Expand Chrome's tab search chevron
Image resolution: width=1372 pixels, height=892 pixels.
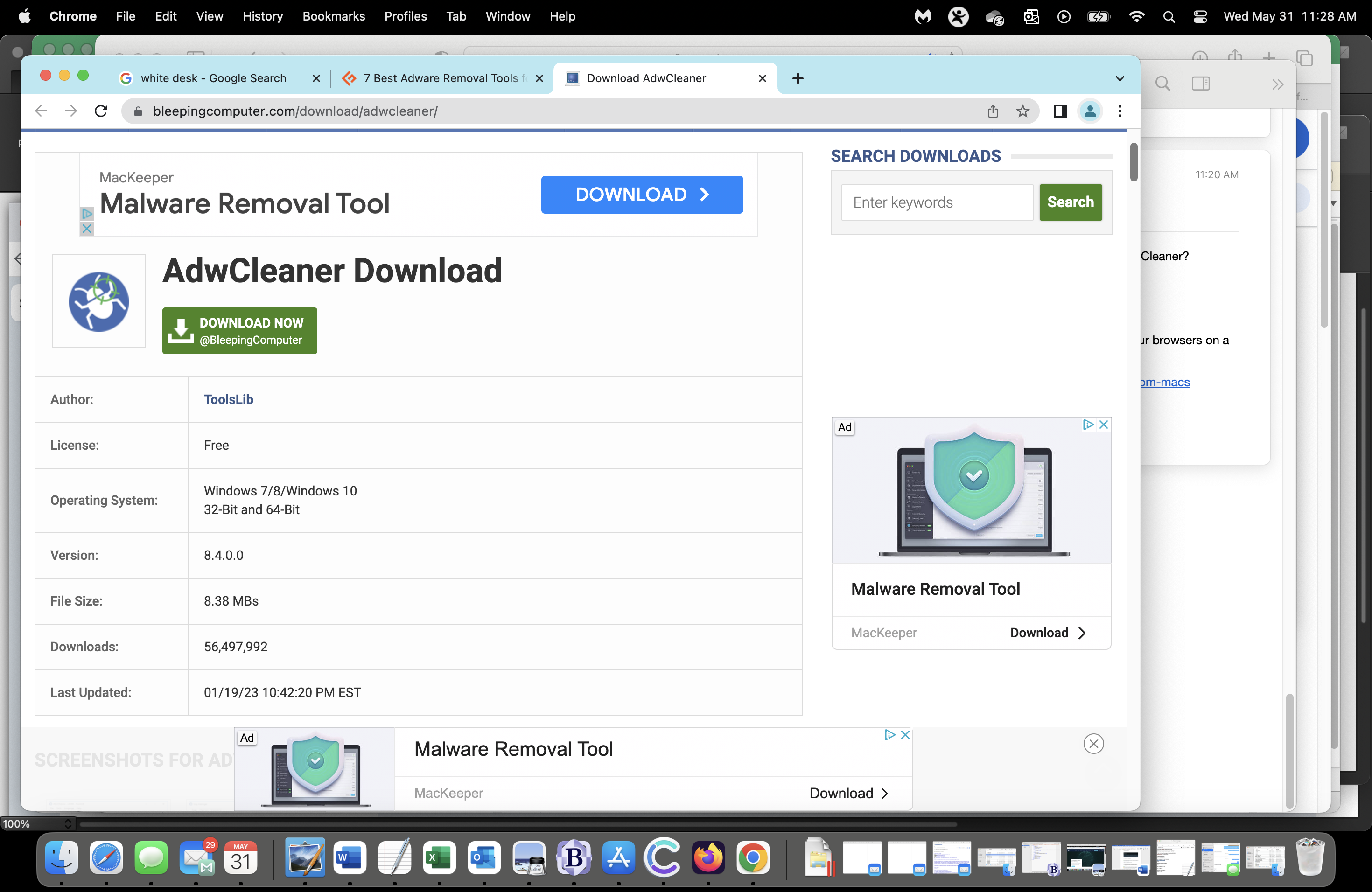[1120, 79]
